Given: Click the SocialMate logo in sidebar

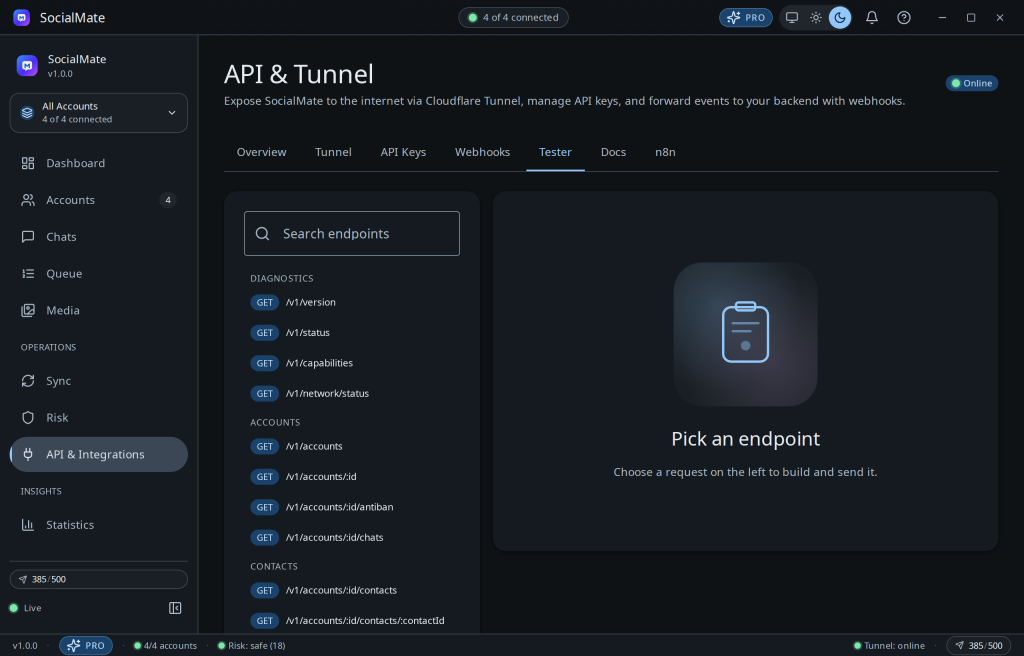Looking at the screenshot, I should pyautogui.click(x=27, y=65).
